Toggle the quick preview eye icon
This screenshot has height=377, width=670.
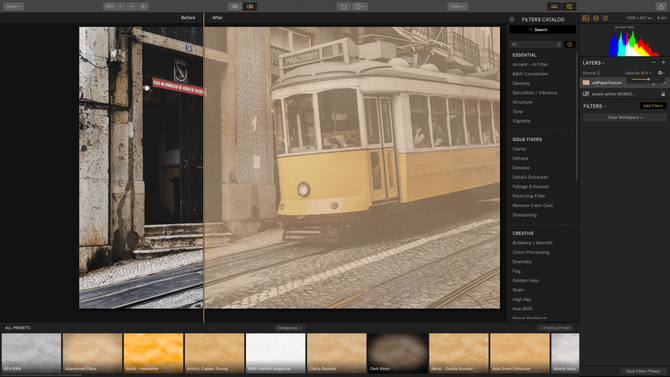[x=235, y=6]
